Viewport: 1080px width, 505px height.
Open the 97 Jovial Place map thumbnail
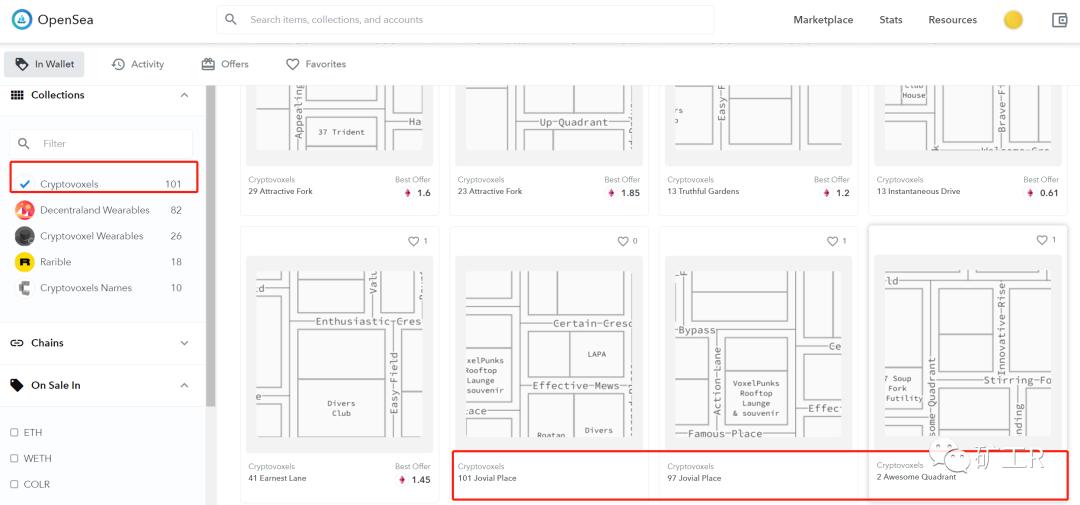[x=758, y=354]
